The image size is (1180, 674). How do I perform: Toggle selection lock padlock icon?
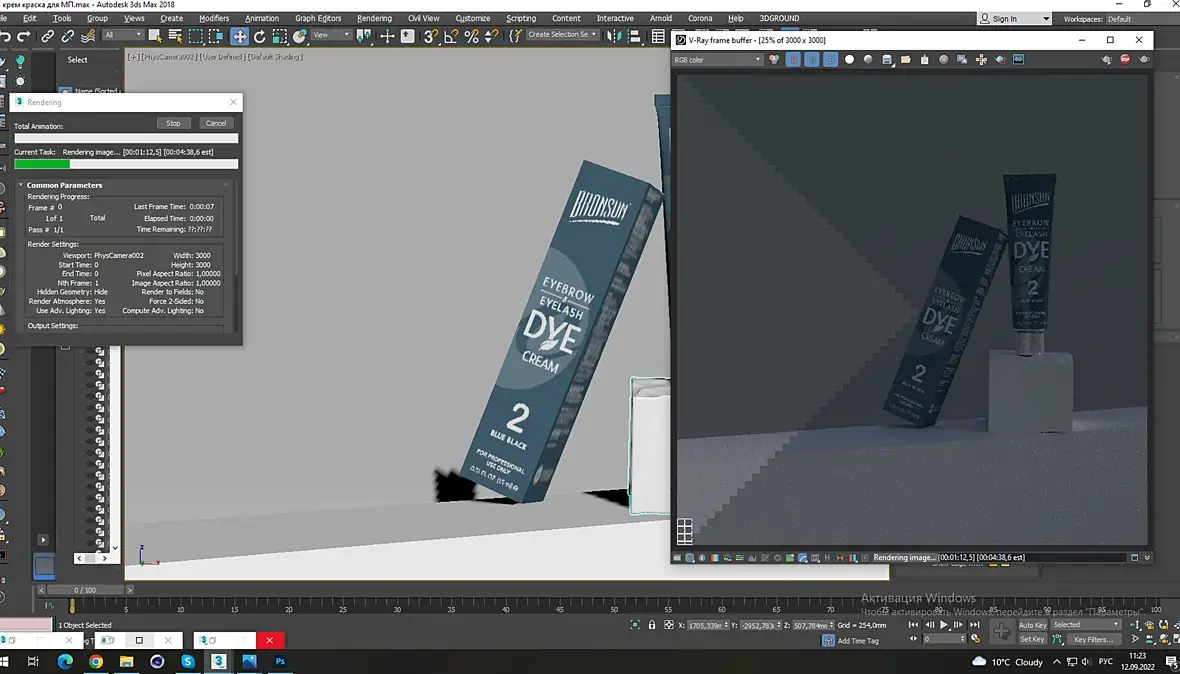[x=652, y=625]
